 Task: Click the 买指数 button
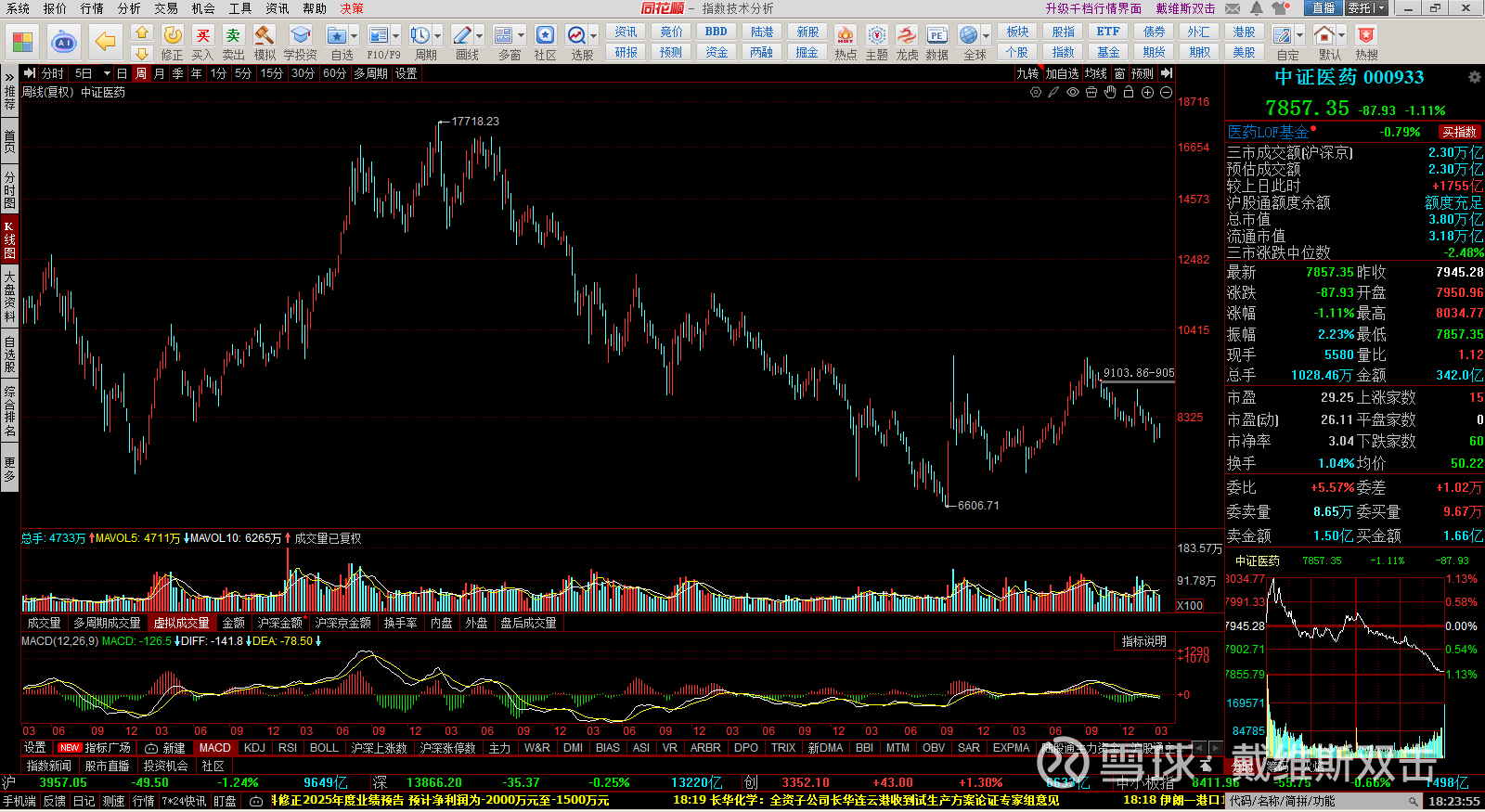click(1459, 133)
